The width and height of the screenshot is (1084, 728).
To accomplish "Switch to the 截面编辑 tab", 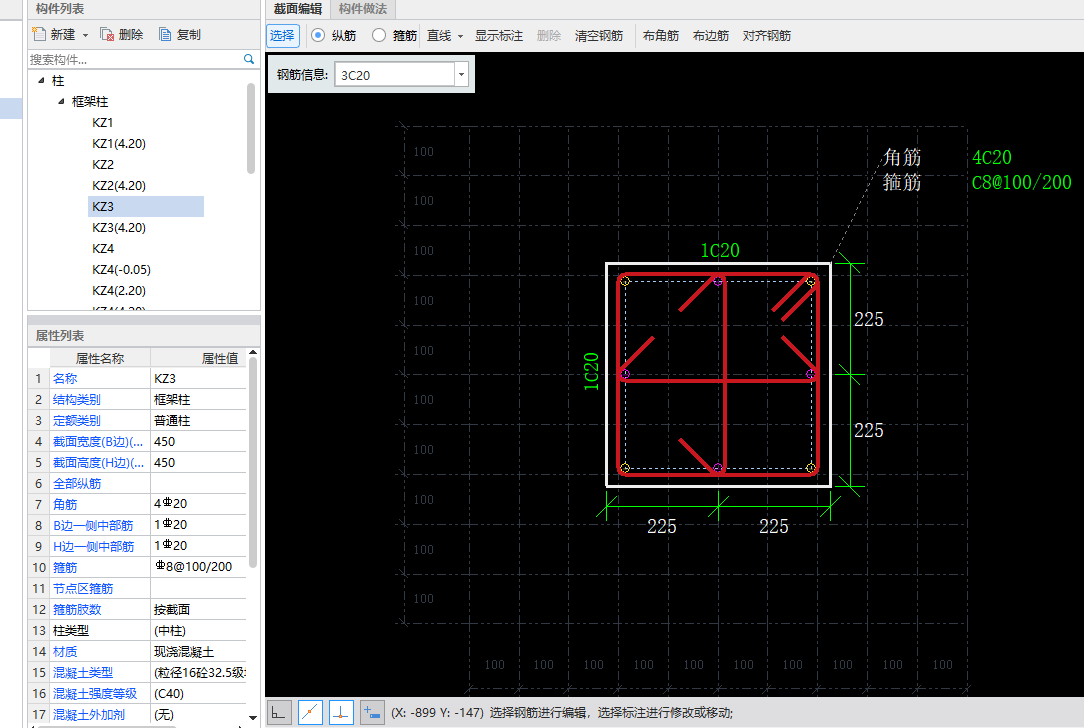I will [298, 9].
